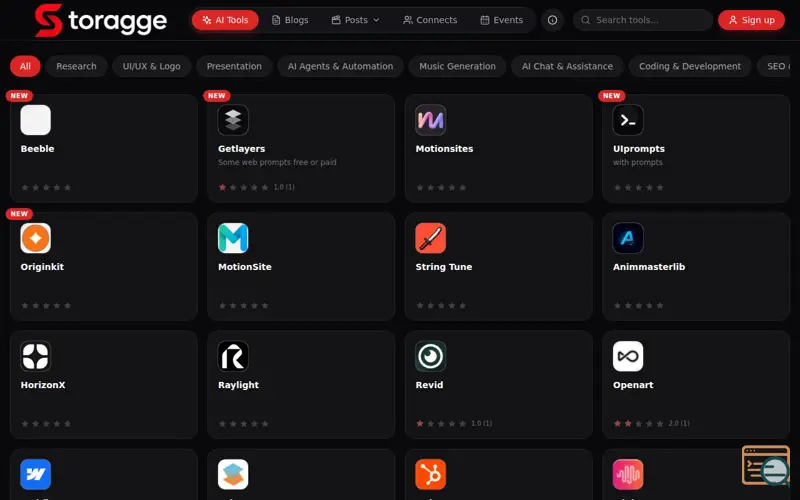Select the All category filter

[x=25, y=66]
